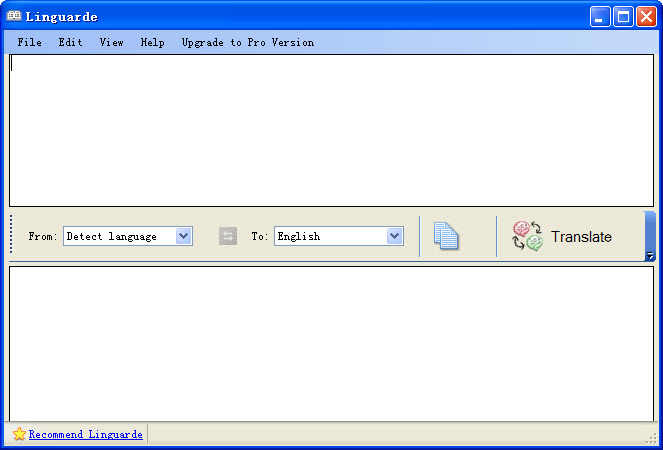
Task: Open the View menu
Action: click(x=112, y=42)
